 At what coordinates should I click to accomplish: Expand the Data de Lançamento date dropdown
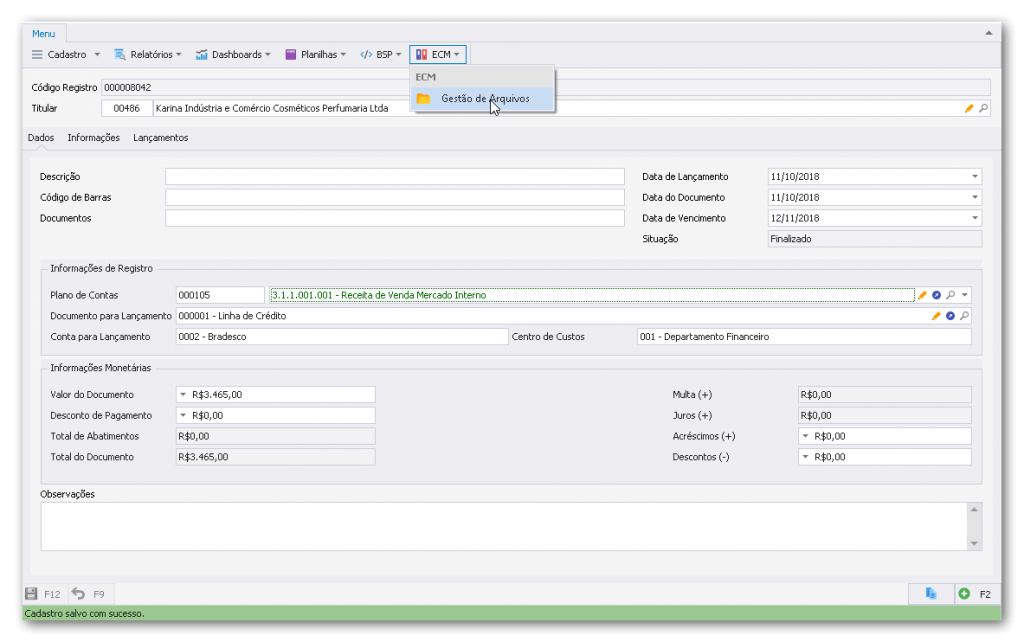(974, 176)
